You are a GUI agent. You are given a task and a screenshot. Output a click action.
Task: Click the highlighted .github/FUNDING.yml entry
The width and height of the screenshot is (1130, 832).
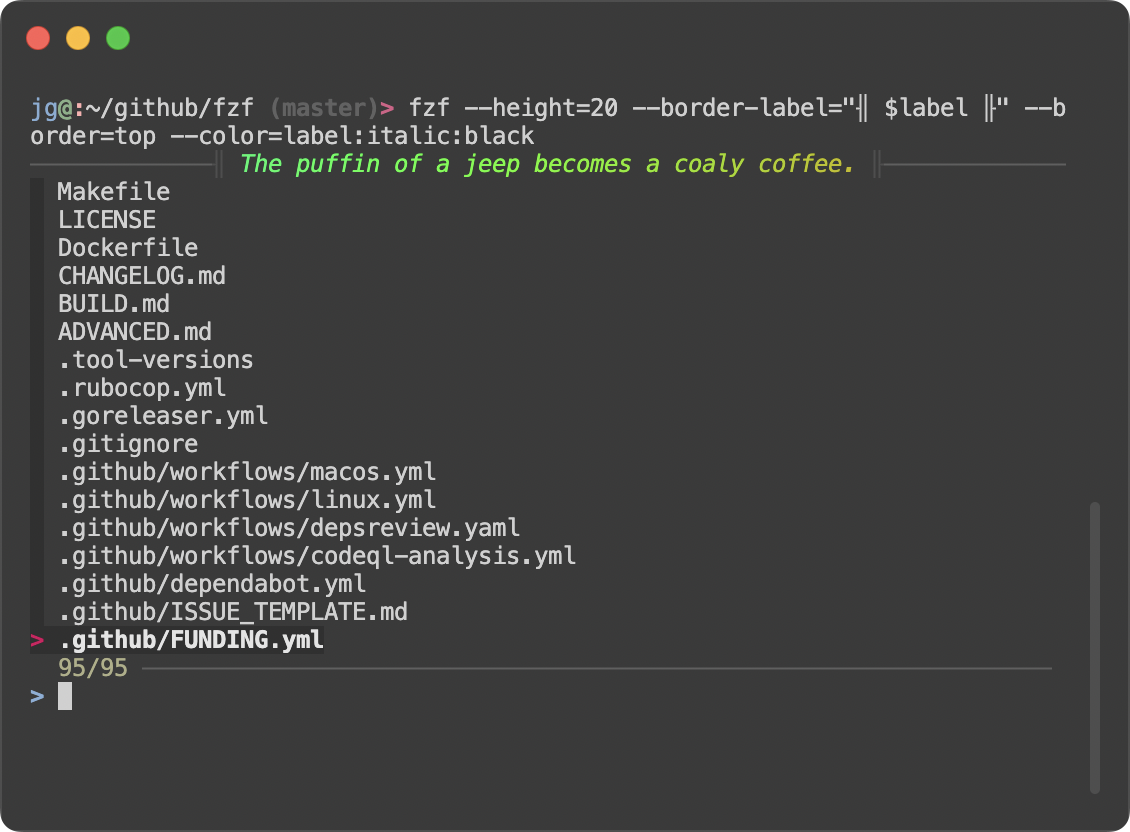click(190, 639)
